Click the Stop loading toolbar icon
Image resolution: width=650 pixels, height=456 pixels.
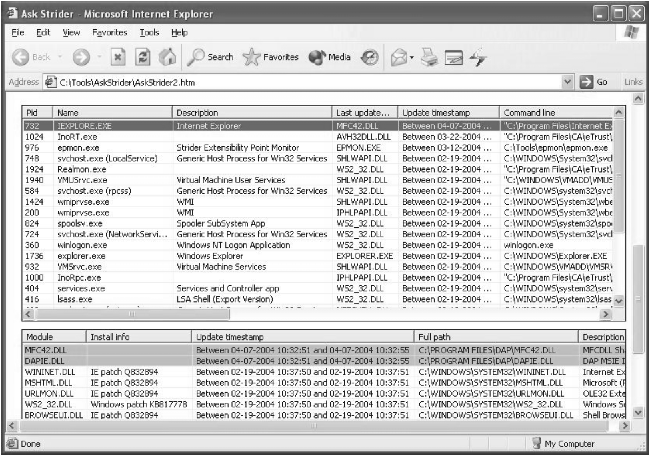pyautogui.click(x=118, y=57)
